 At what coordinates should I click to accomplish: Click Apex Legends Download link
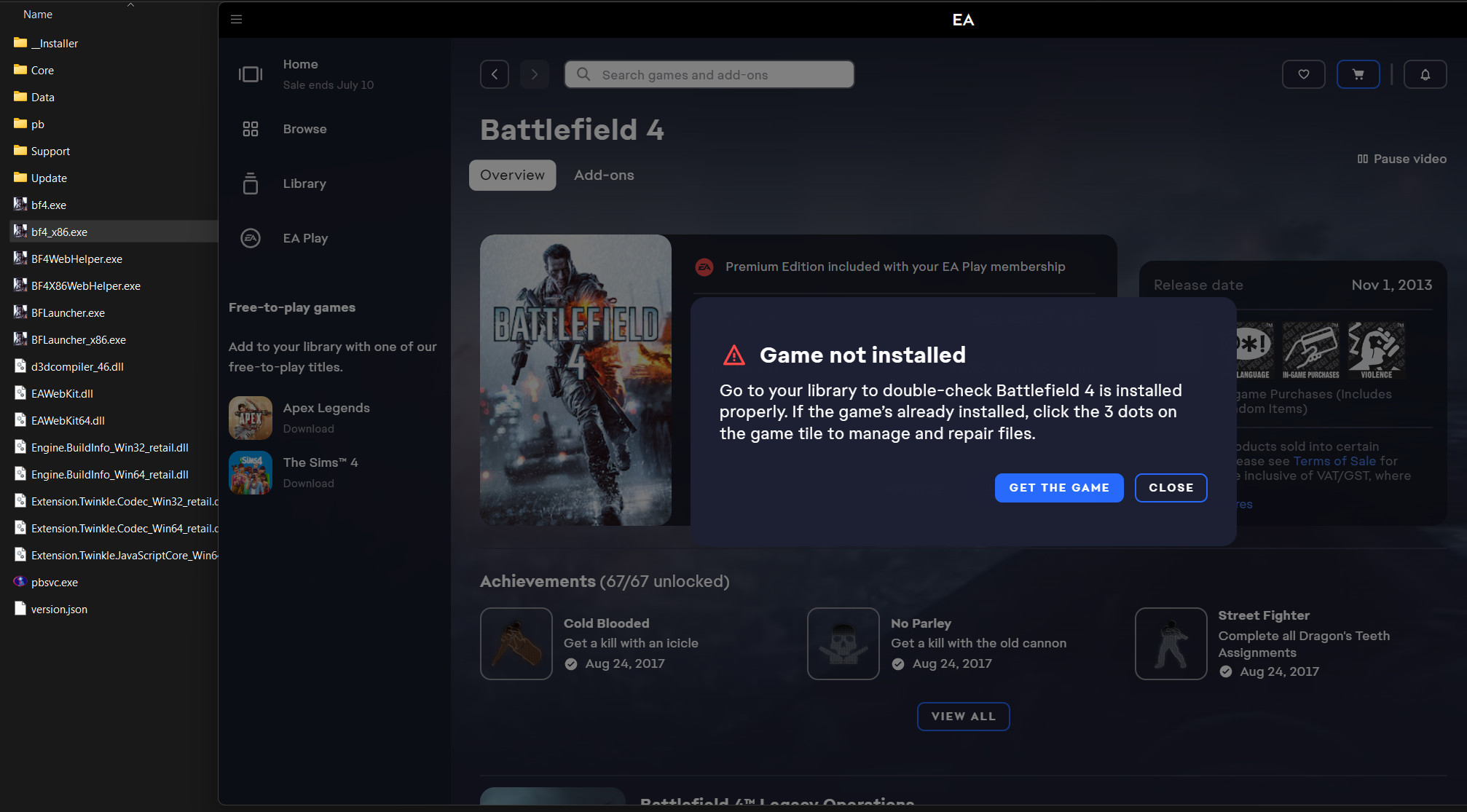pos(309,429)
